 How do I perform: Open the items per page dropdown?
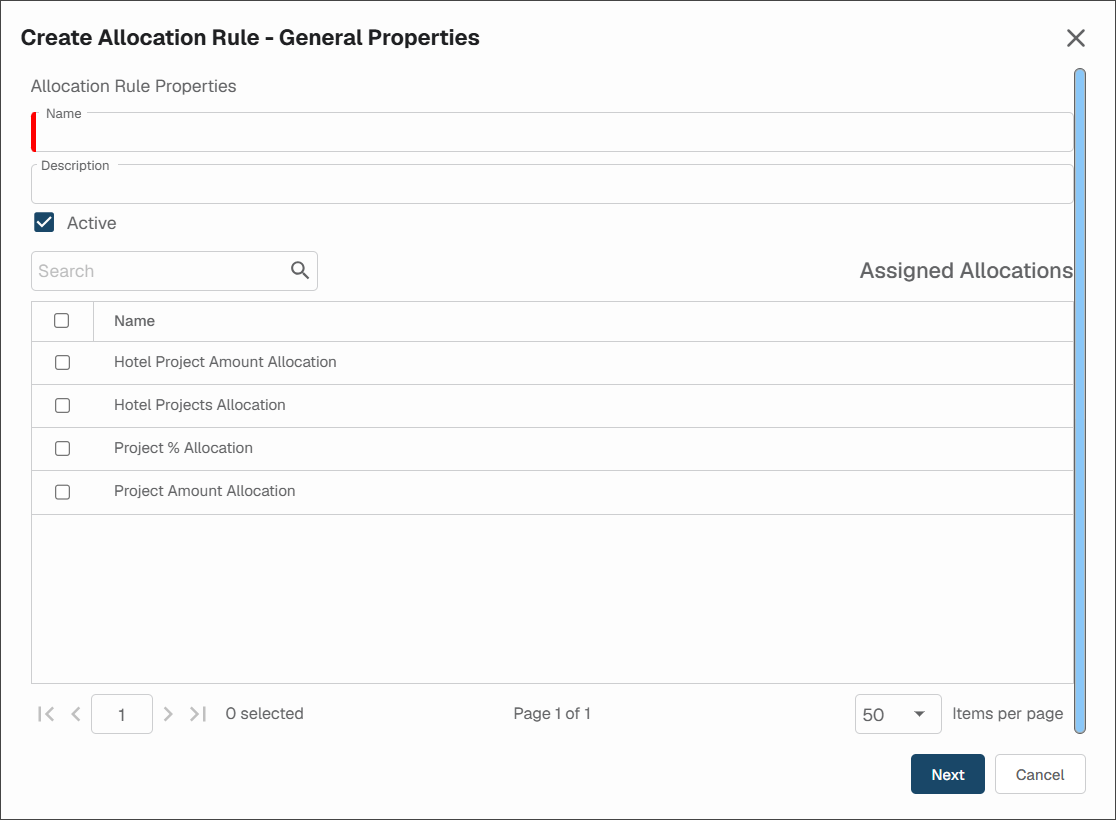(x=897, y=714)
